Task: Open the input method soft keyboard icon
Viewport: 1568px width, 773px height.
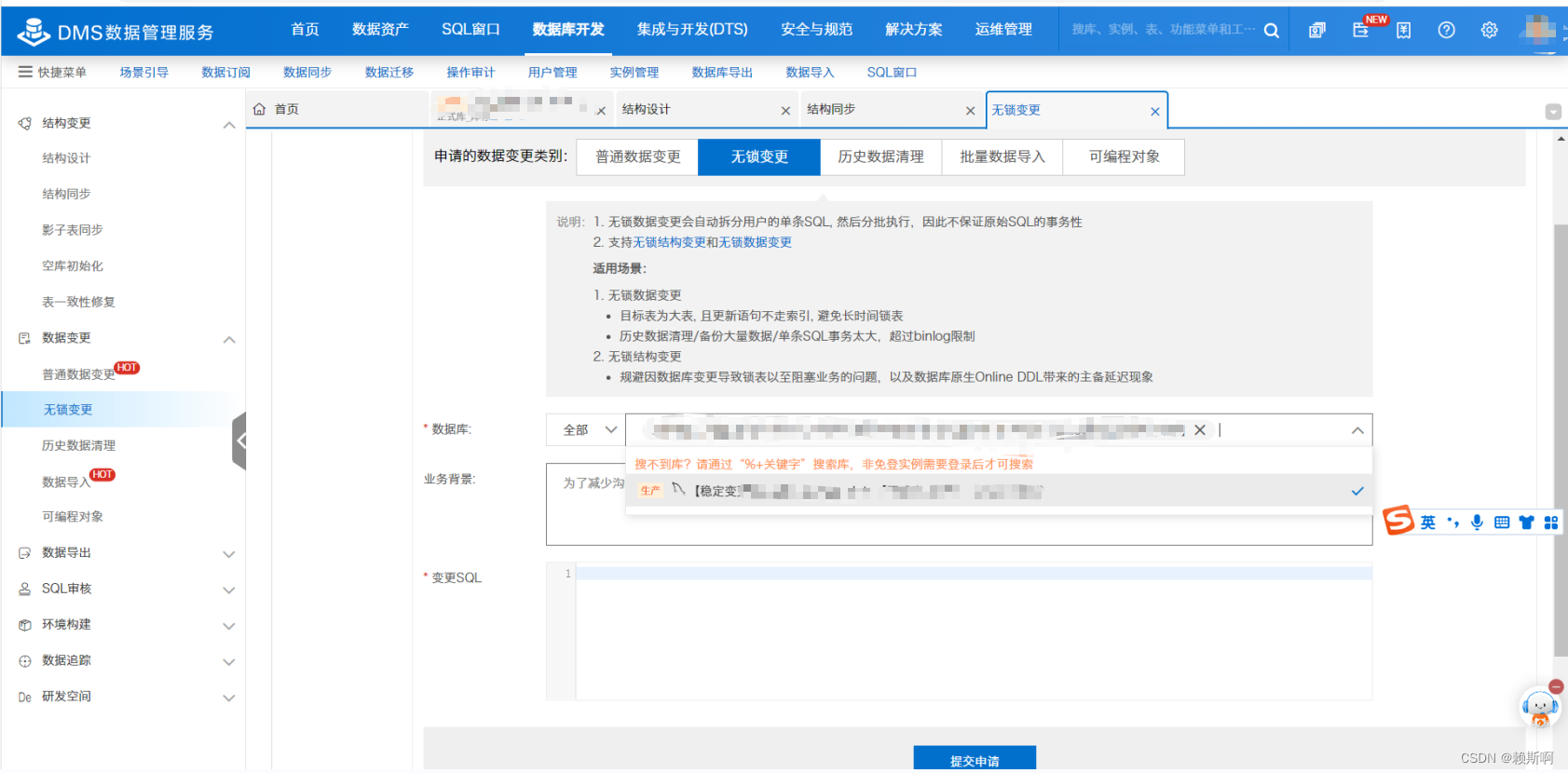Action: pos(1502,522)
